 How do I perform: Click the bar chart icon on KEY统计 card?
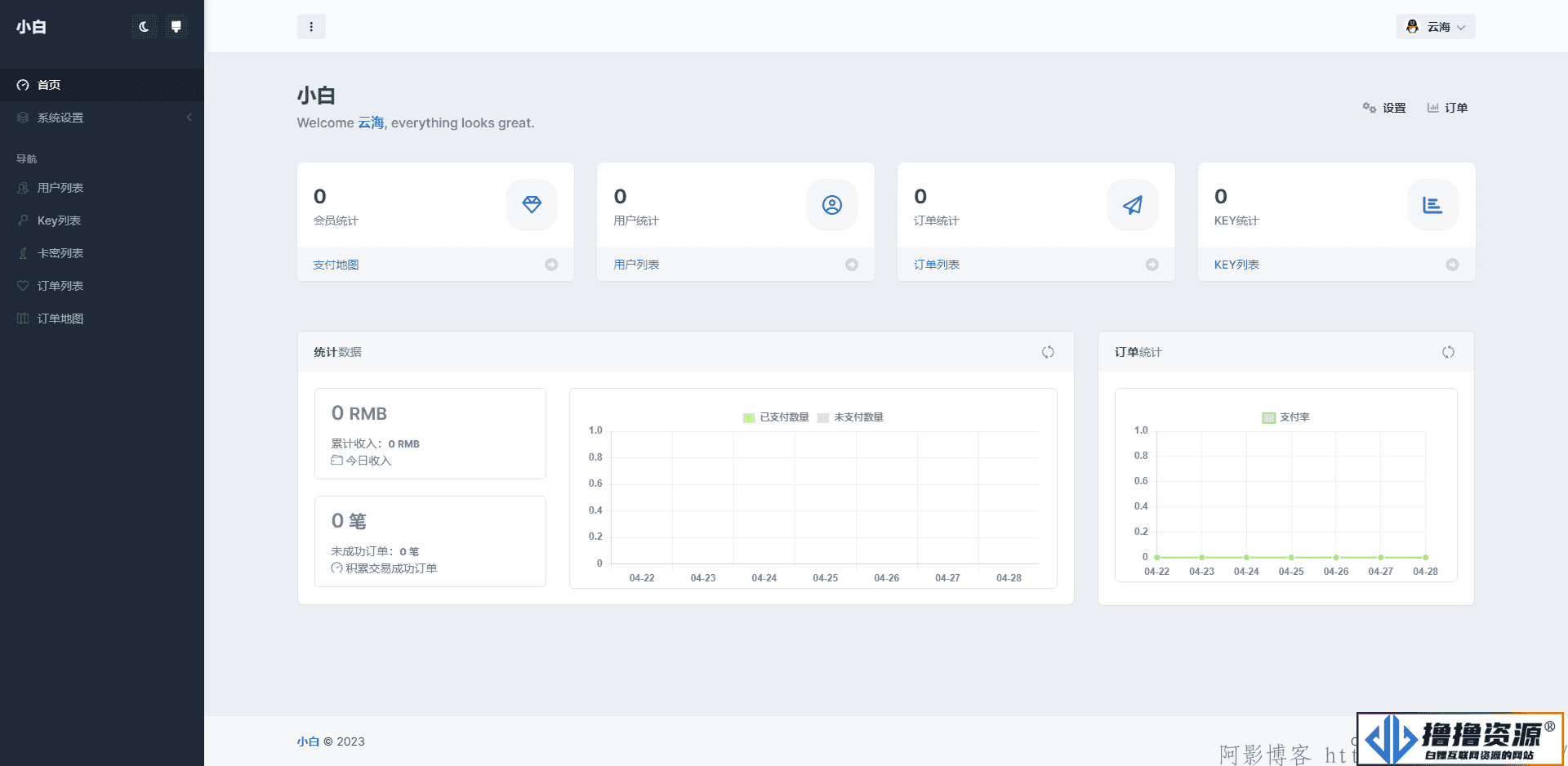[x=1433, y=205]
